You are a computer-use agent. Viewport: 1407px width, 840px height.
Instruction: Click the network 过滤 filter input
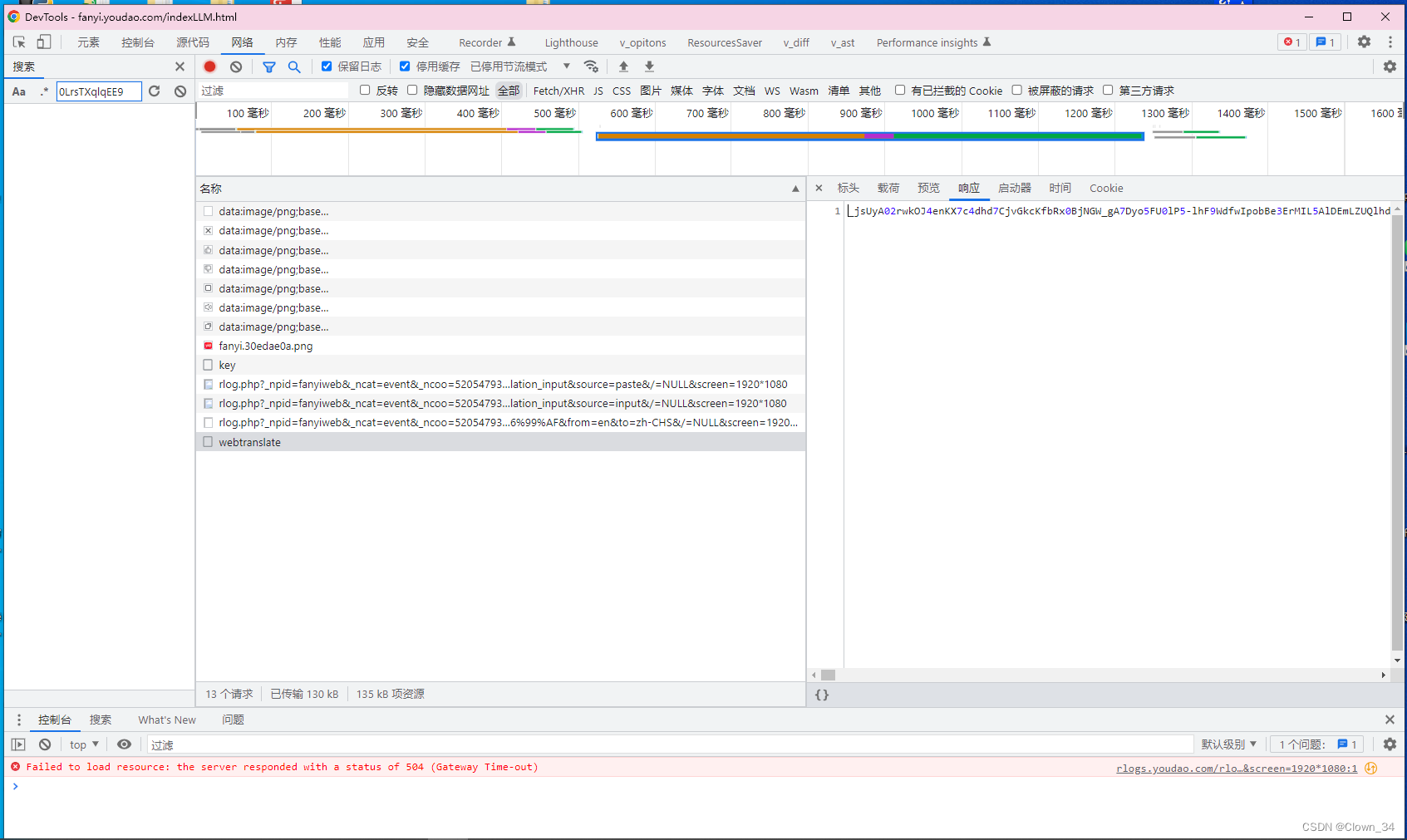pyautogui.click(x=273, y=91)
